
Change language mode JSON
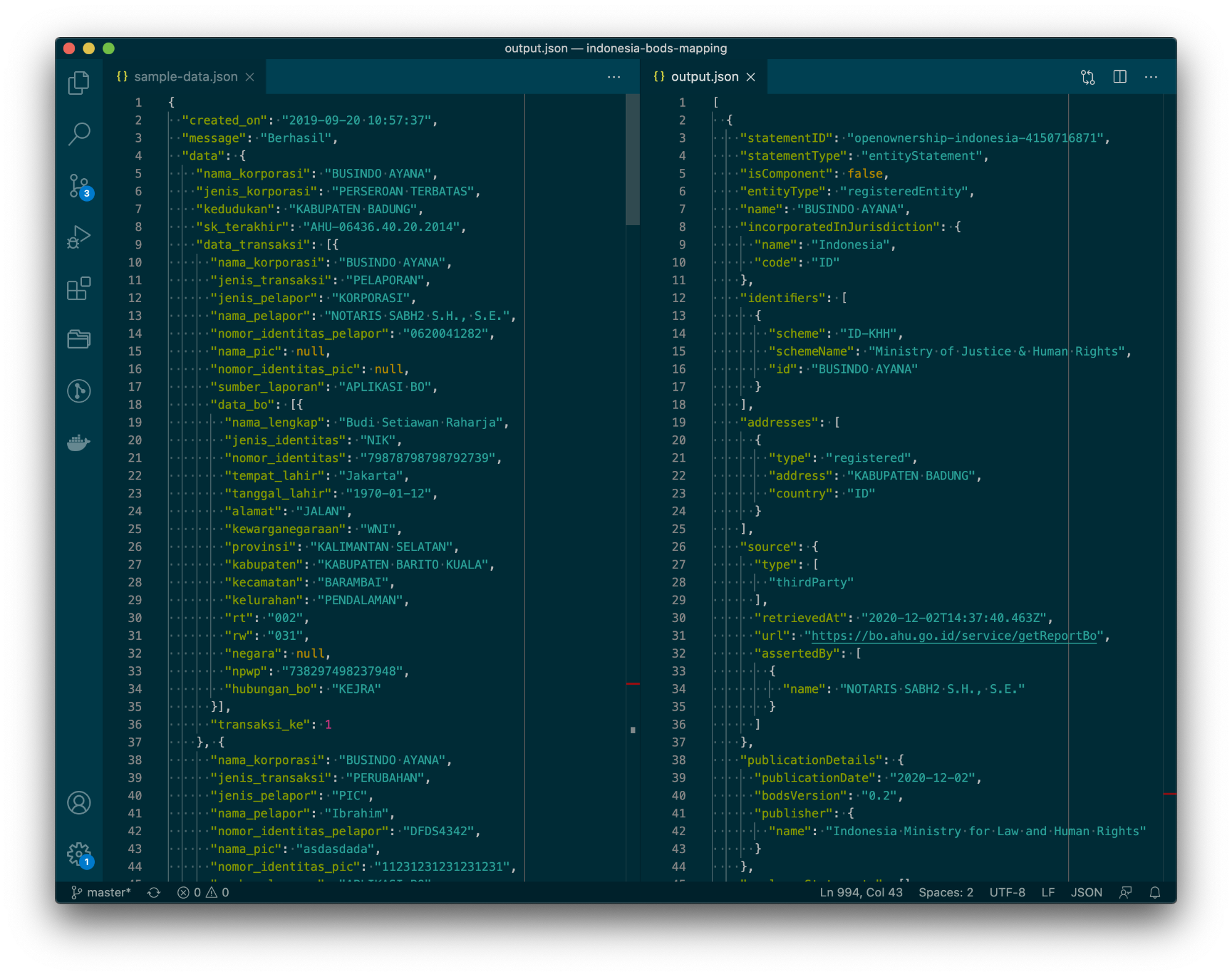click(1087, 893)
